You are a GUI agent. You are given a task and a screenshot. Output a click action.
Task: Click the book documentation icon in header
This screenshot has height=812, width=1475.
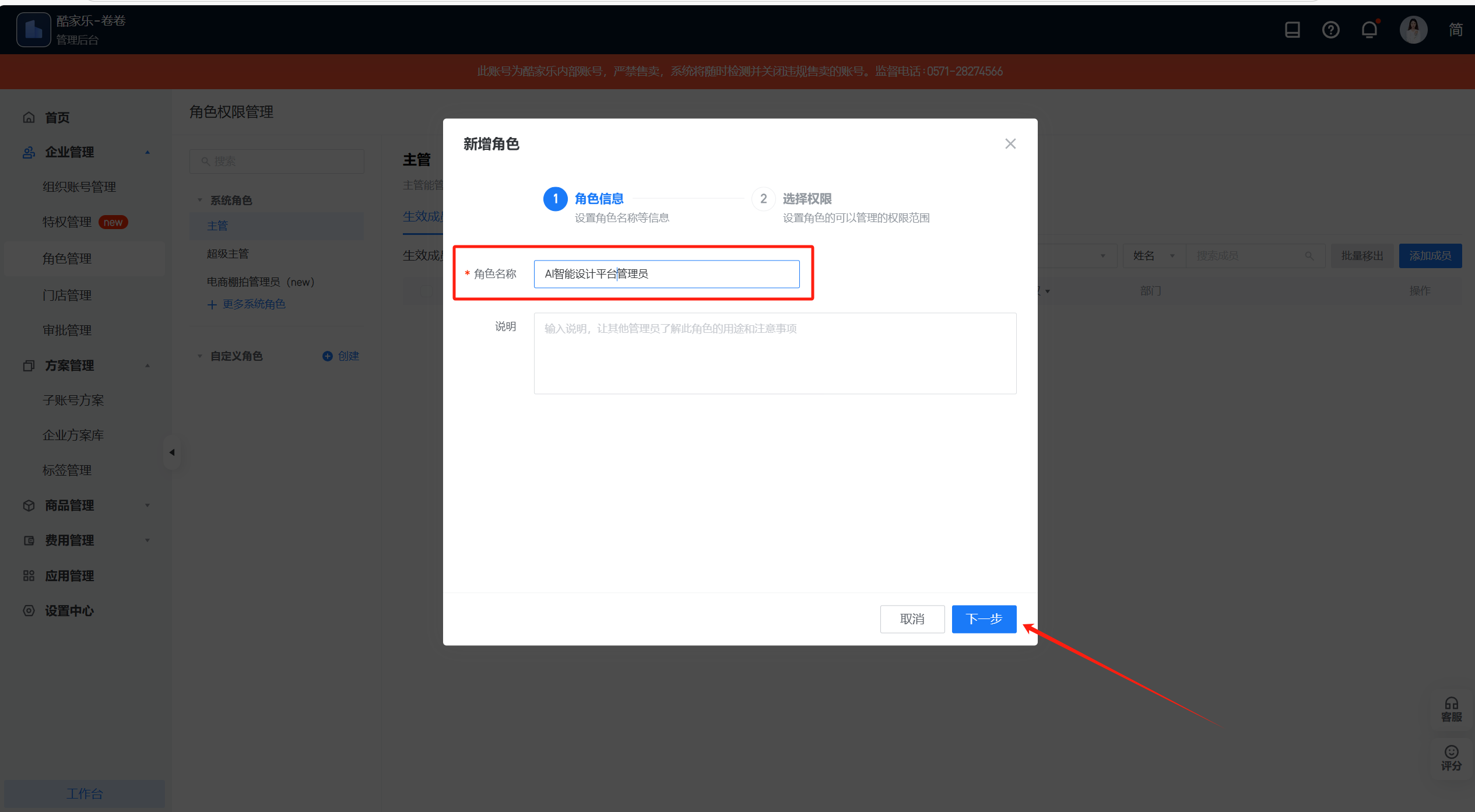click(x=1293, y=30)
